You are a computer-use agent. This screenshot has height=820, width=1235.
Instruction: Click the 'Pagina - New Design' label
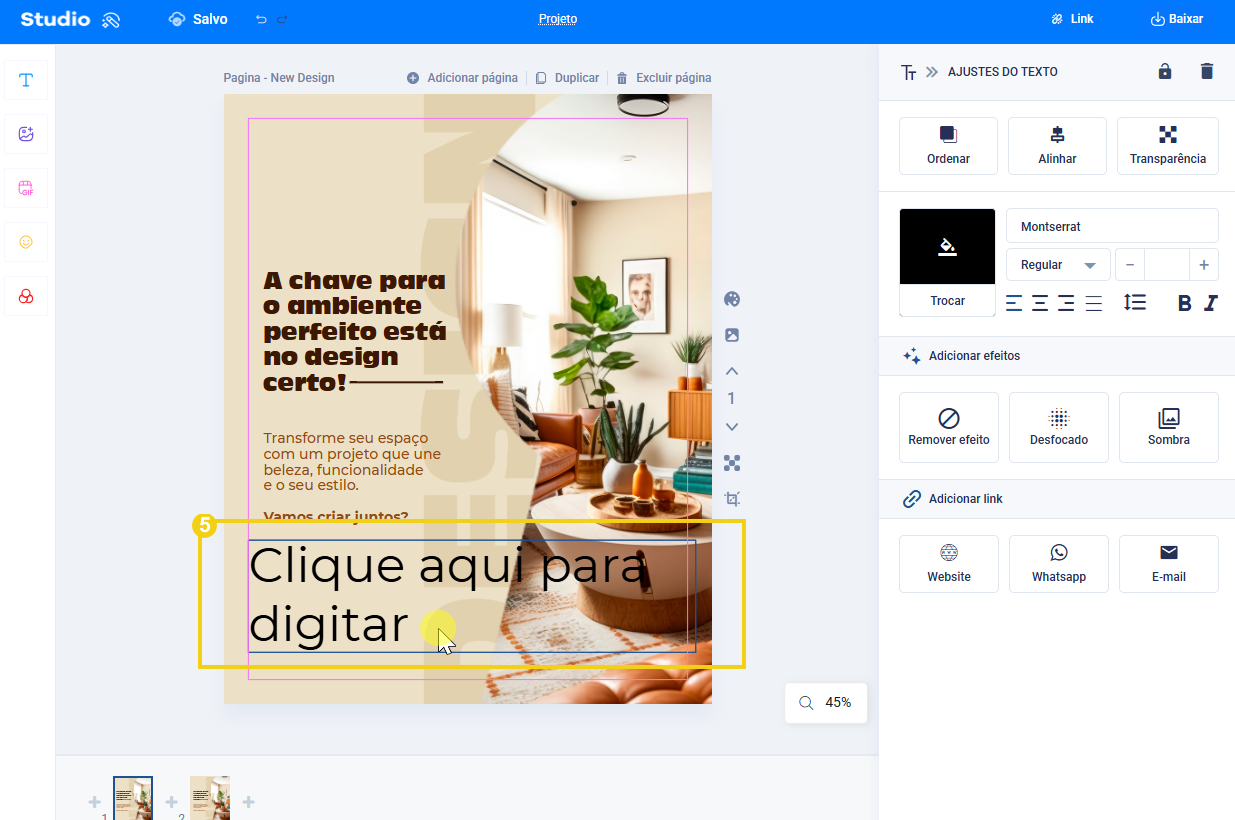(x=279, y=78)
